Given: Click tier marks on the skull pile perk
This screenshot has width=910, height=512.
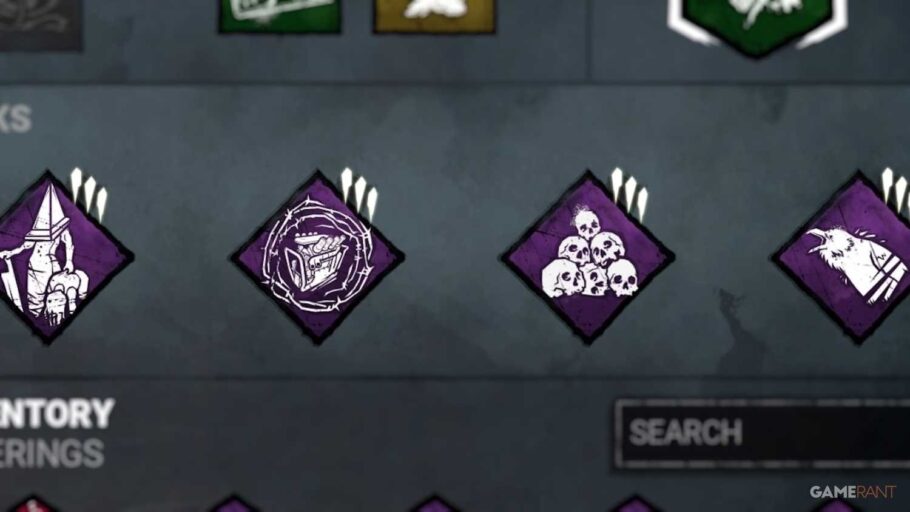Looking at the screenshot, I should (x=629, y=194).
